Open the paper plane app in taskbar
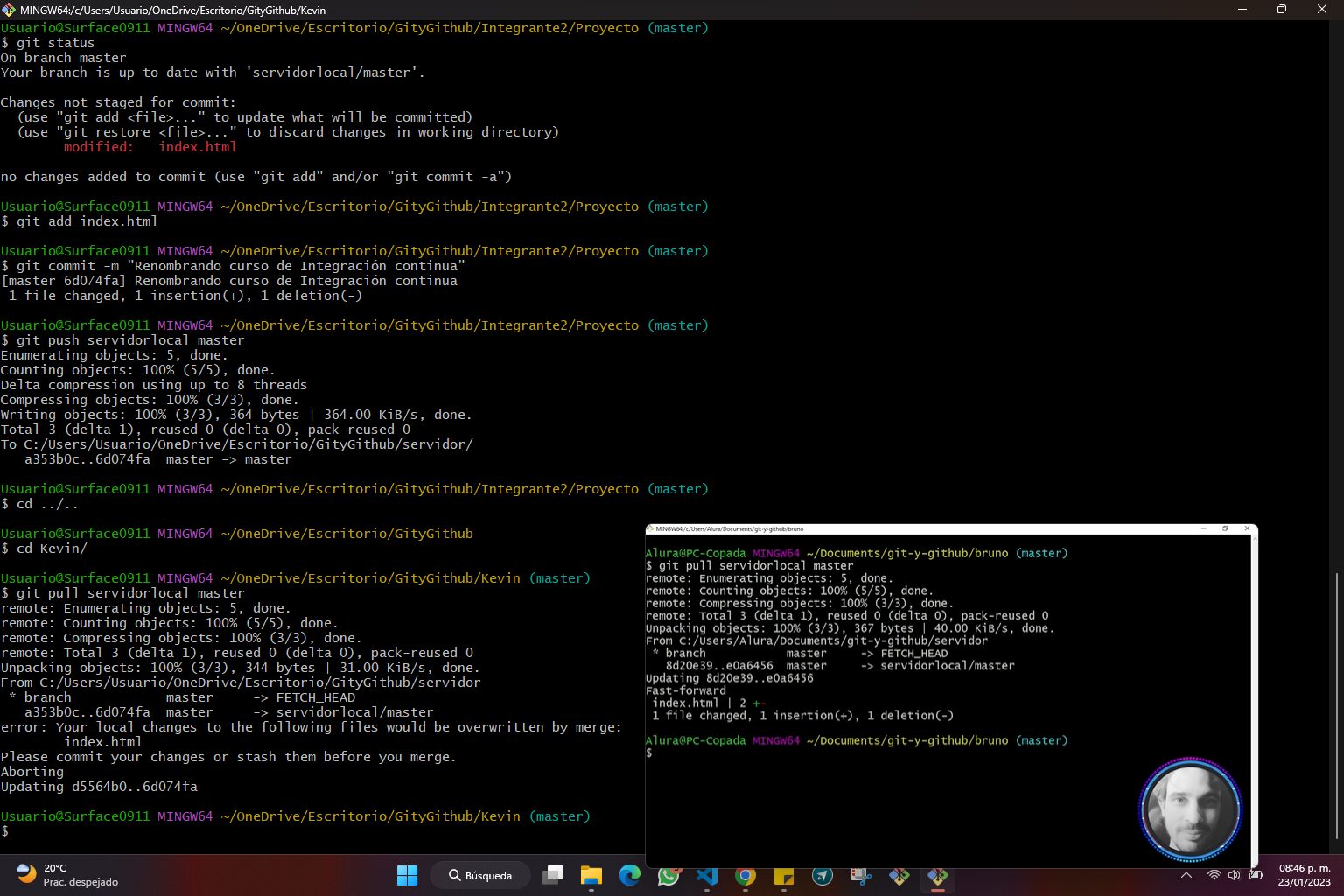The width and height of the screenshot is (1344, 896). pos(822,875)
